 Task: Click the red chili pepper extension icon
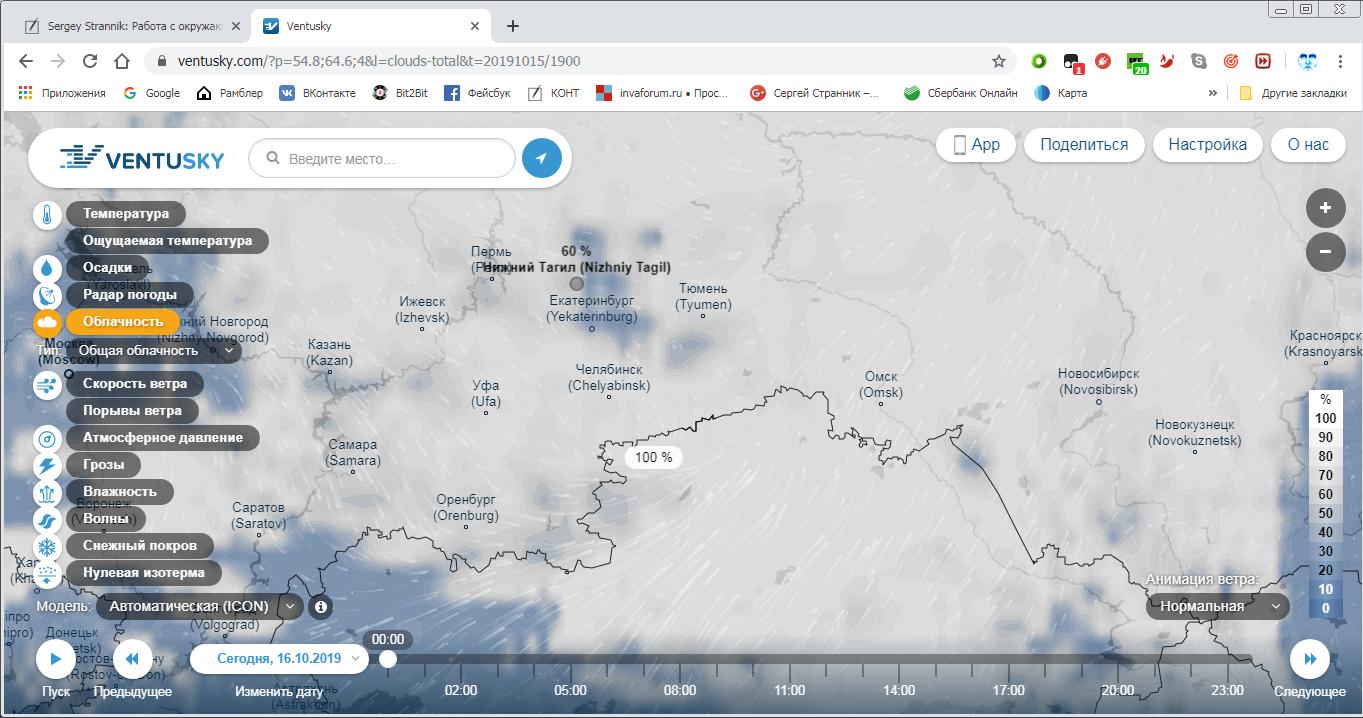1167,61
